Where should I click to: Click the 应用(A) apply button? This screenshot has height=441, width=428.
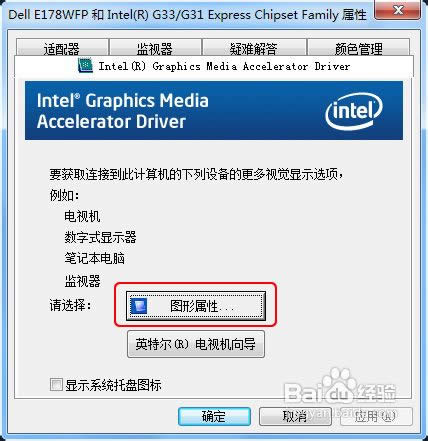tap(376, 416)
